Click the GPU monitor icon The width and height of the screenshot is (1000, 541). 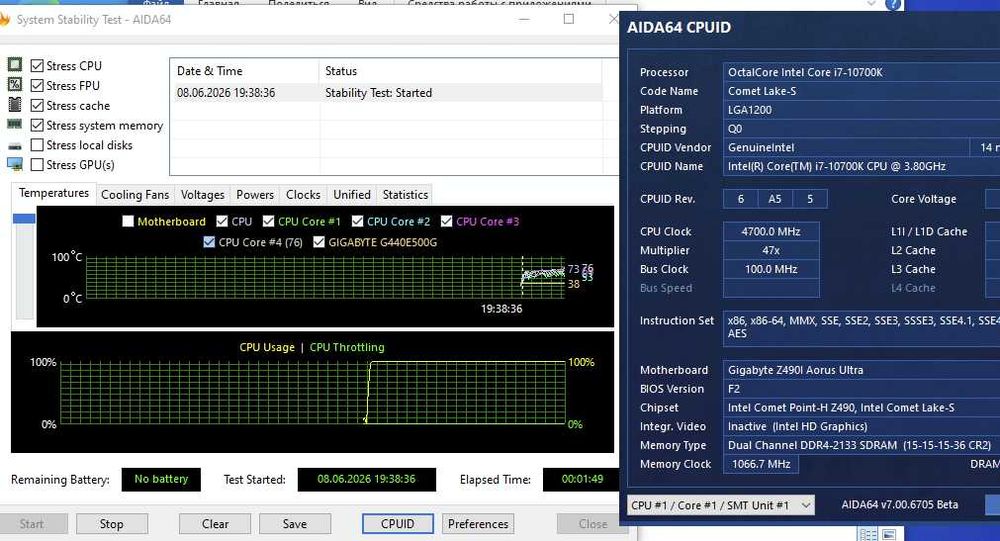(15, 165)
